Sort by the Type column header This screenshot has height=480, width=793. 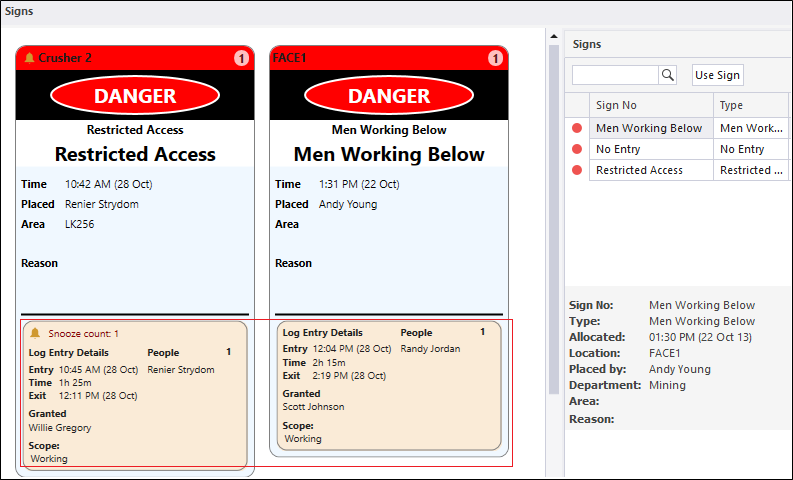click(x=751, y=105)
